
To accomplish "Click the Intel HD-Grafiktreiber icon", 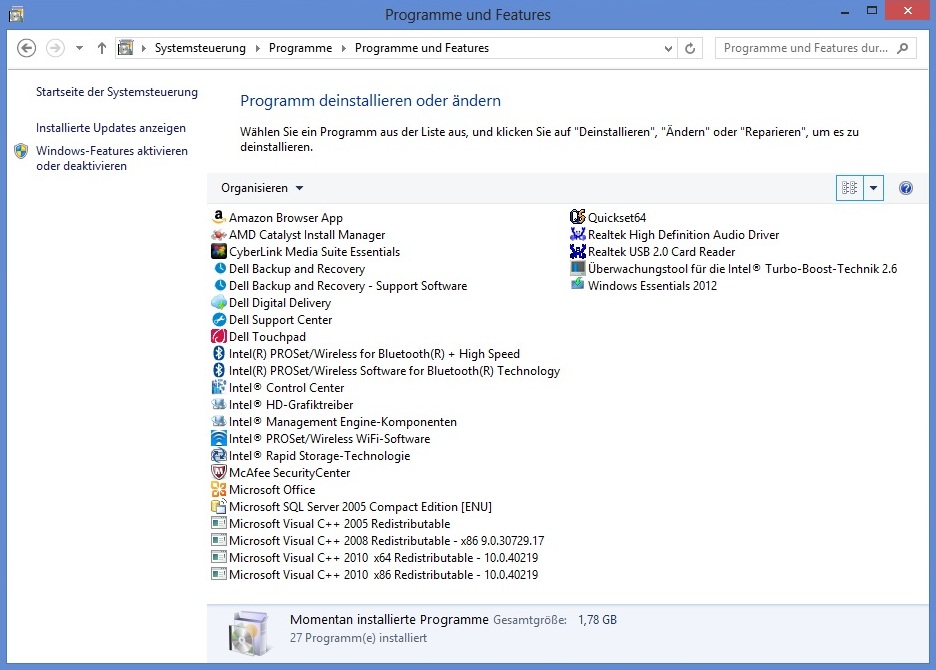I will click(x=219, y=404).
